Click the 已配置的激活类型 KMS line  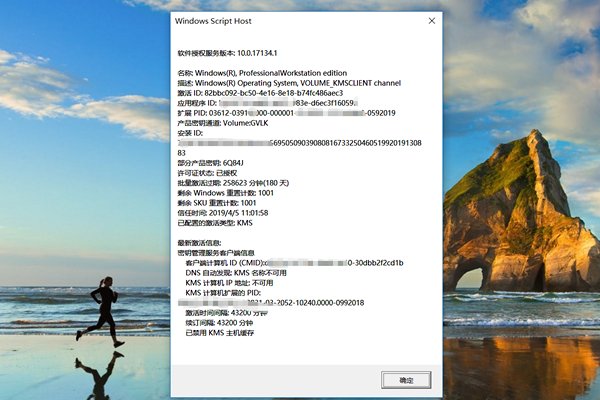coord(215,223)
